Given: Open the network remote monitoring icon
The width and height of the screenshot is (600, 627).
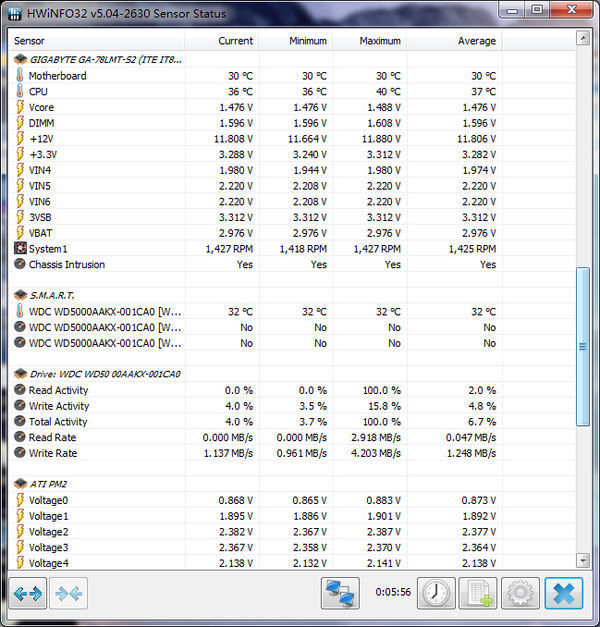Looking at the screenshot, I should coord(340,593).
